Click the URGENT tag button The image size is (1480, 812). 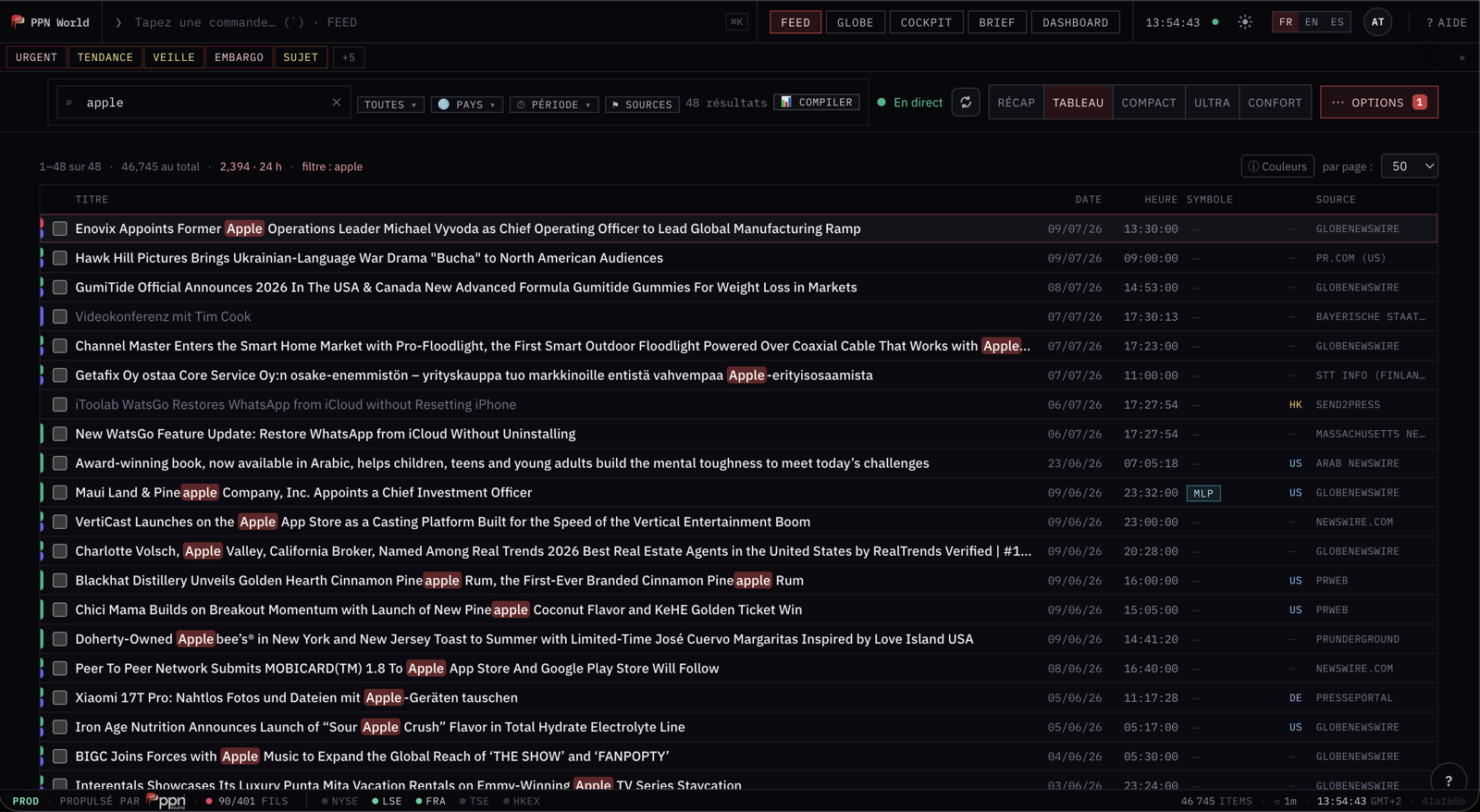click(36, 57)
